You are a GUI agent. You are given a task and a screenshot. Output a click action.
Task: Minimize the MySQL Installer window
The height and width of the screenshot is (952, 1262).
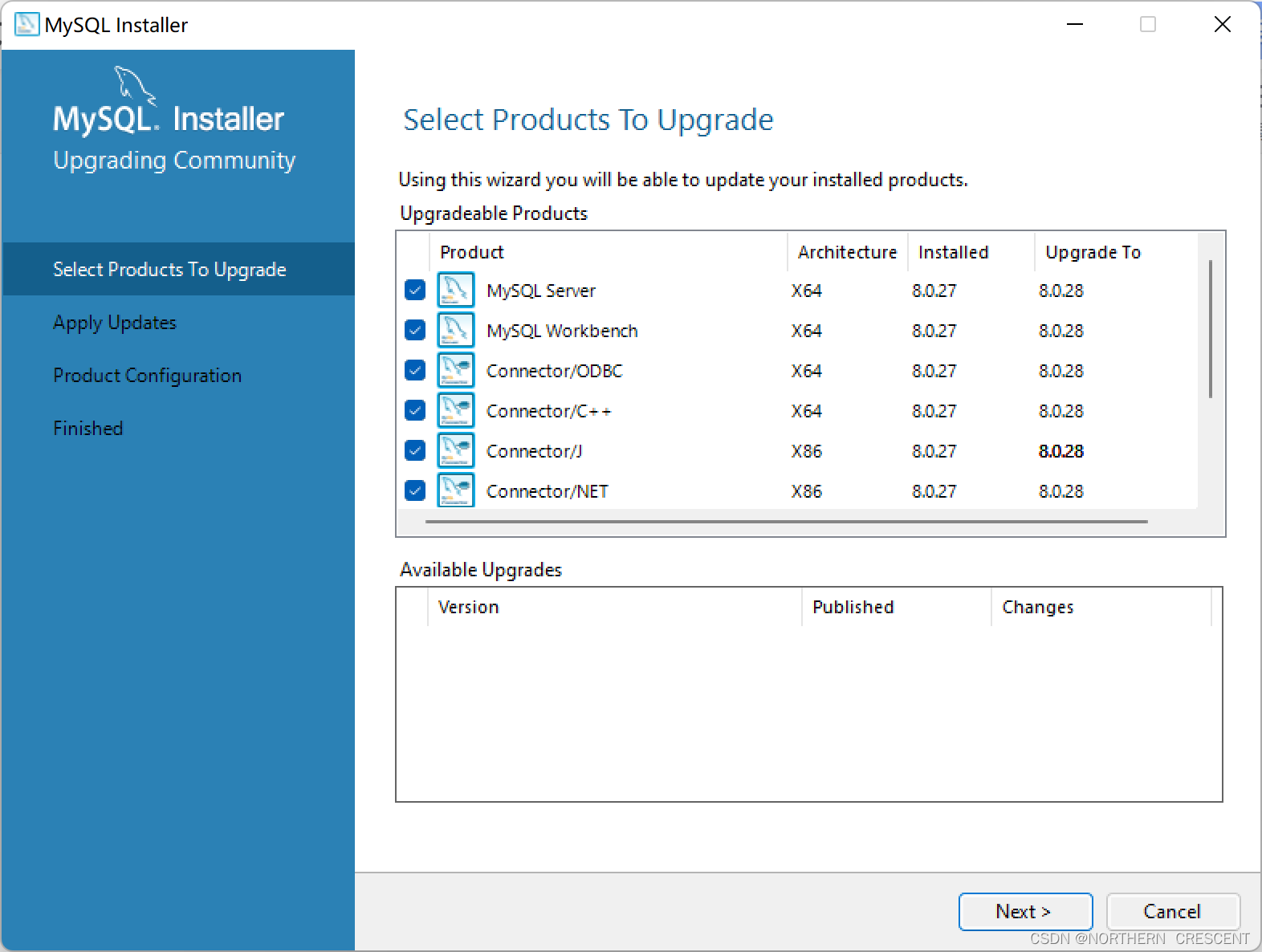pyautogui.click(x=1075, y=24)
